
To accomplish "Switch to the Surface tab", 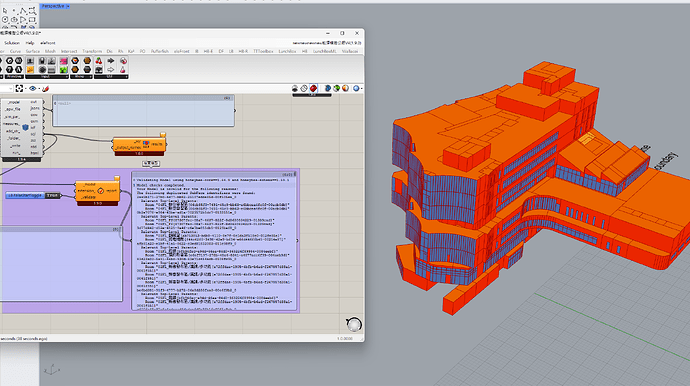I will tap(33, 51).
